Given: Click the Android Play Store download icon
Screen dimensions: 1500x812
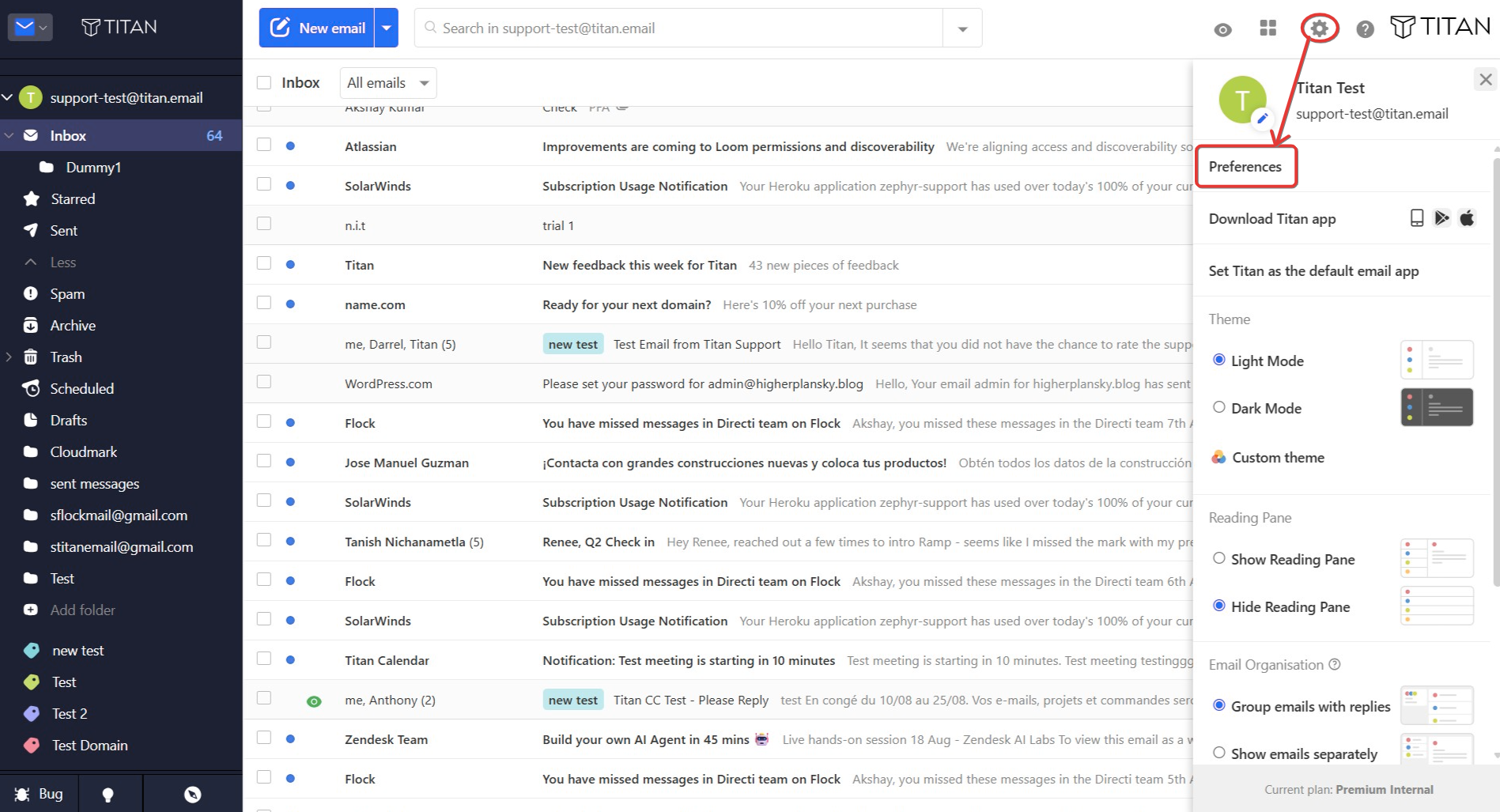Looking at the screenshot, I should pyautogui.click(x=1442, y=218).
